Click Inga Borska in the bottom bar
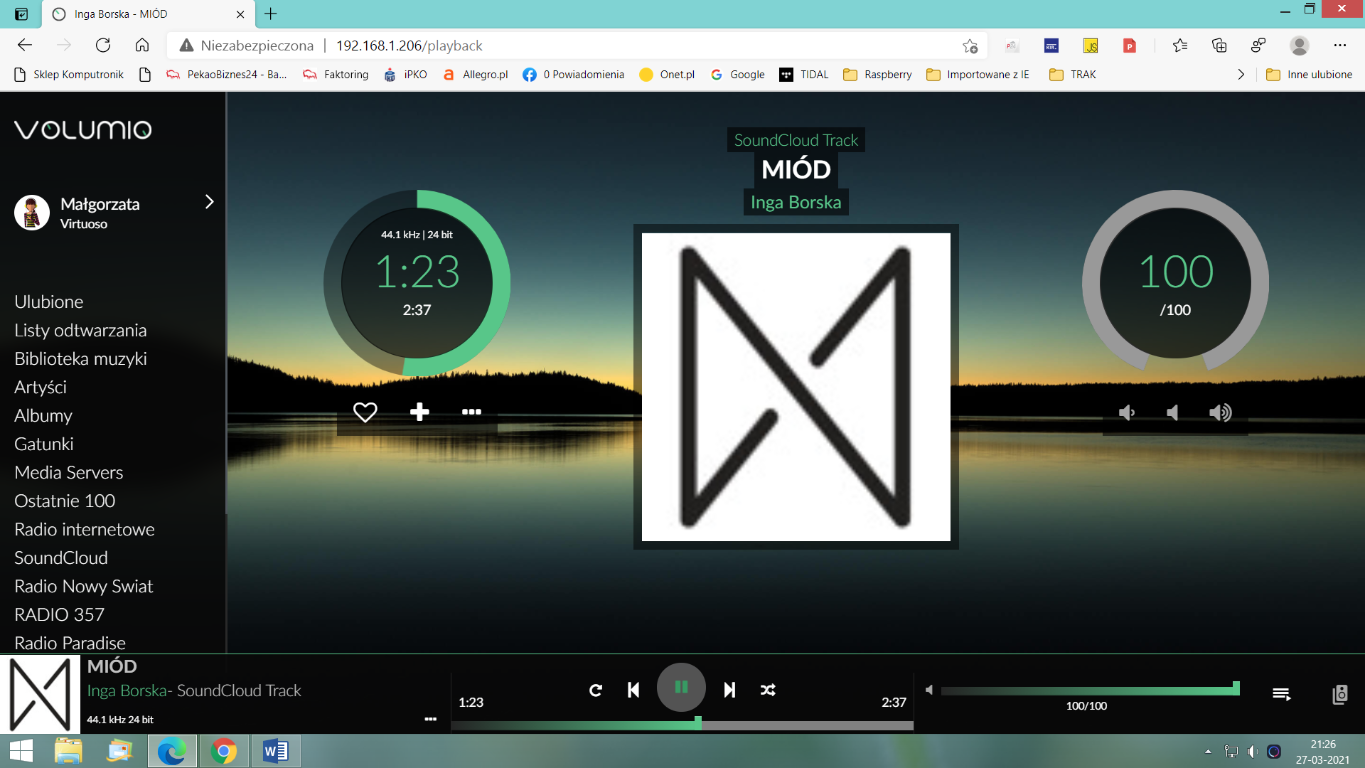1365x768 pixels. [x=127, y=690]
